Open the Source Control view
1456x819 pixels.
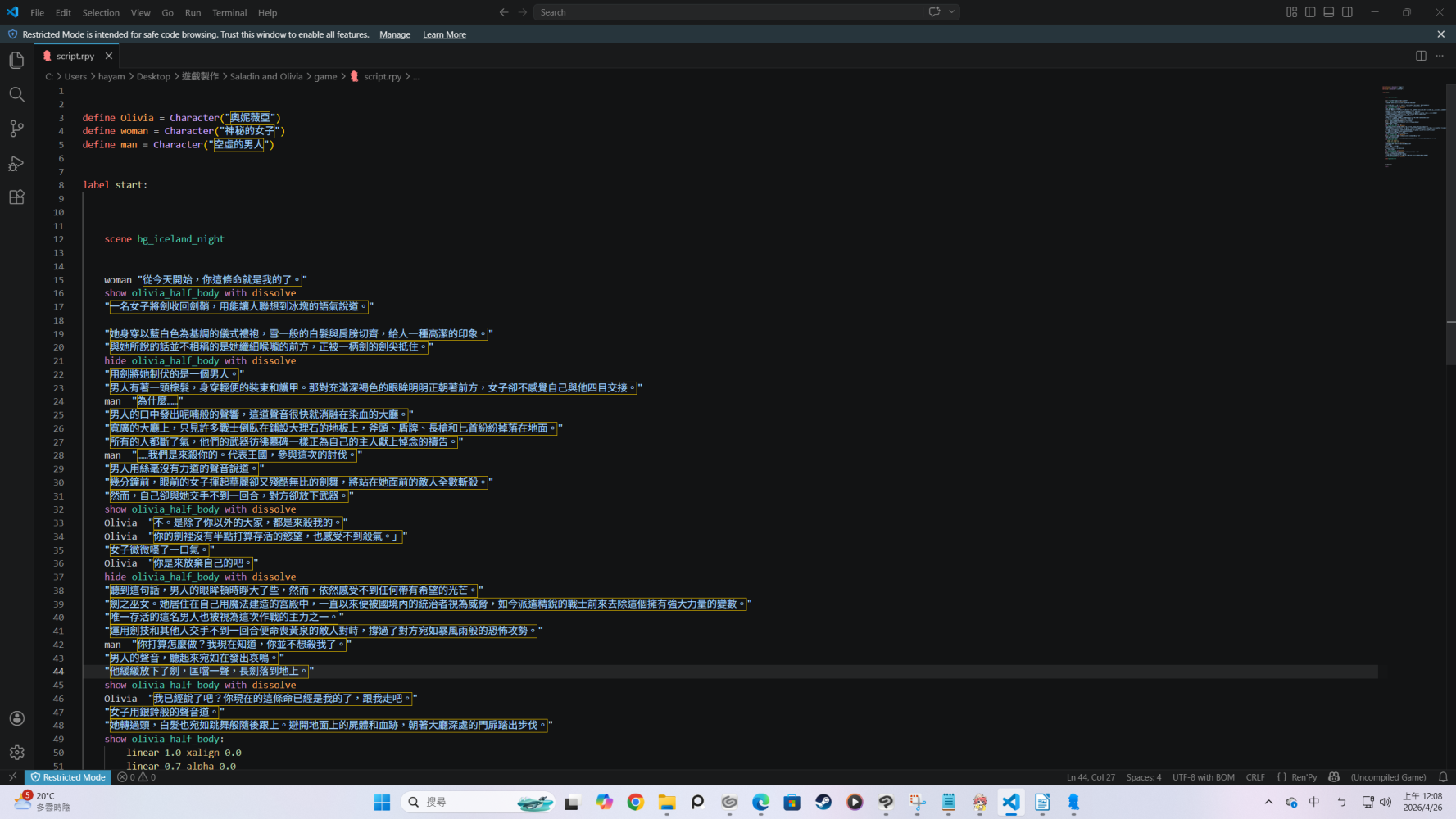click(16, 129)
